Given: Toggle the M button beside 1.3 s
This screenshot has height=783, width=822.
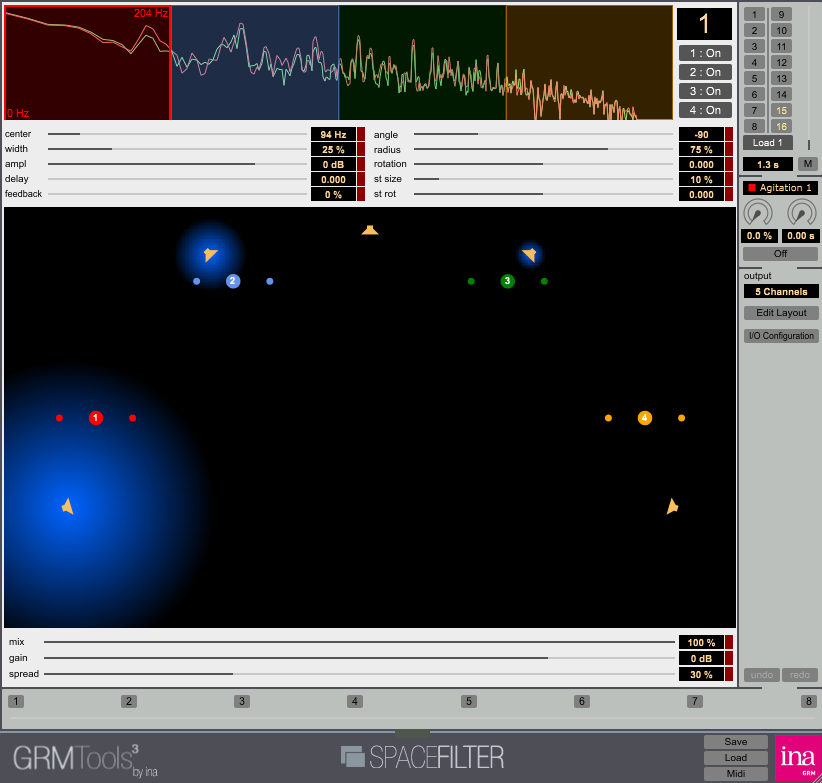Looking at the screenshot, I should 808,164.
